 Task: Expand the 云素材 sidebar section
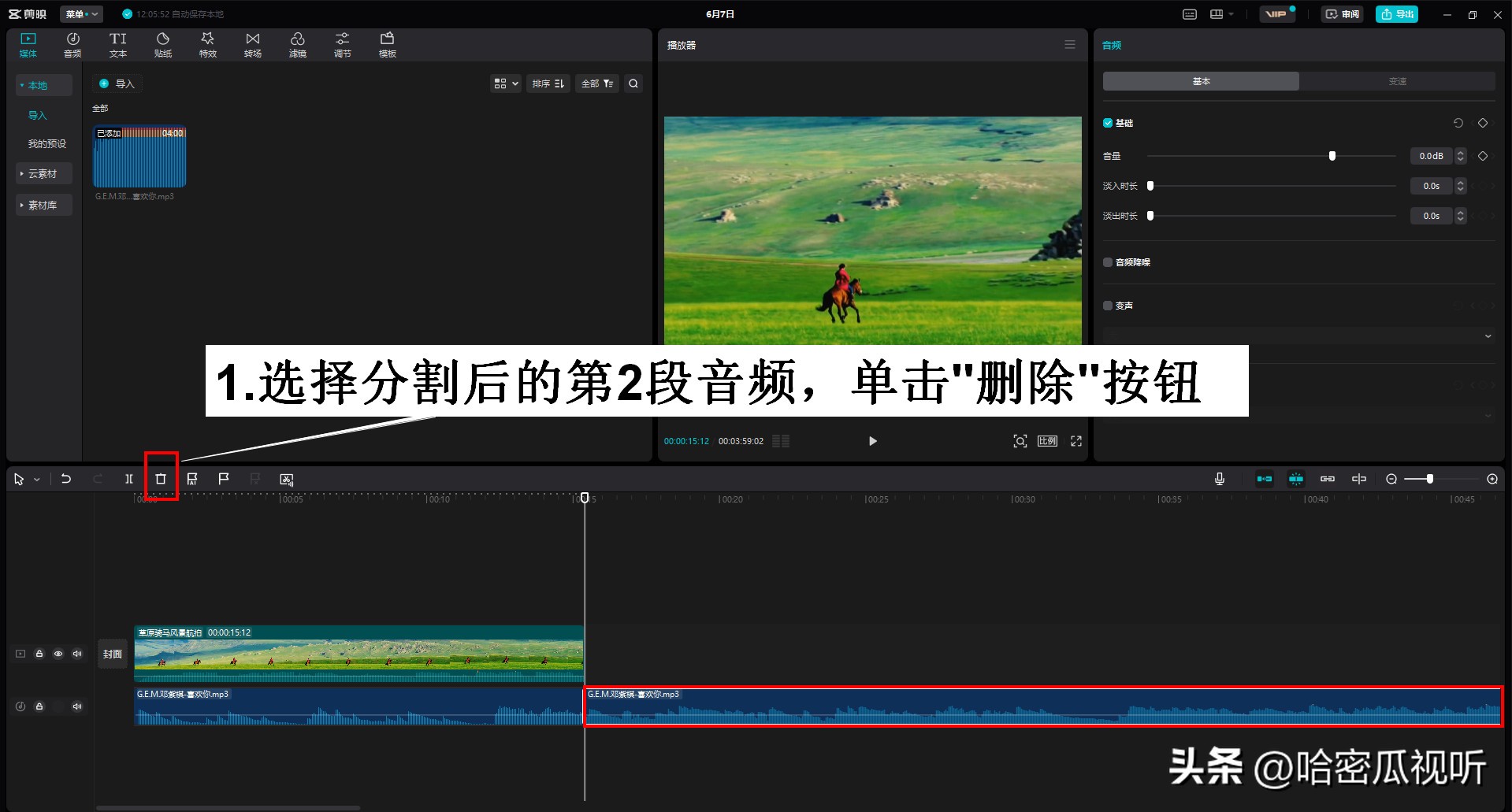(x=43, y=173)
